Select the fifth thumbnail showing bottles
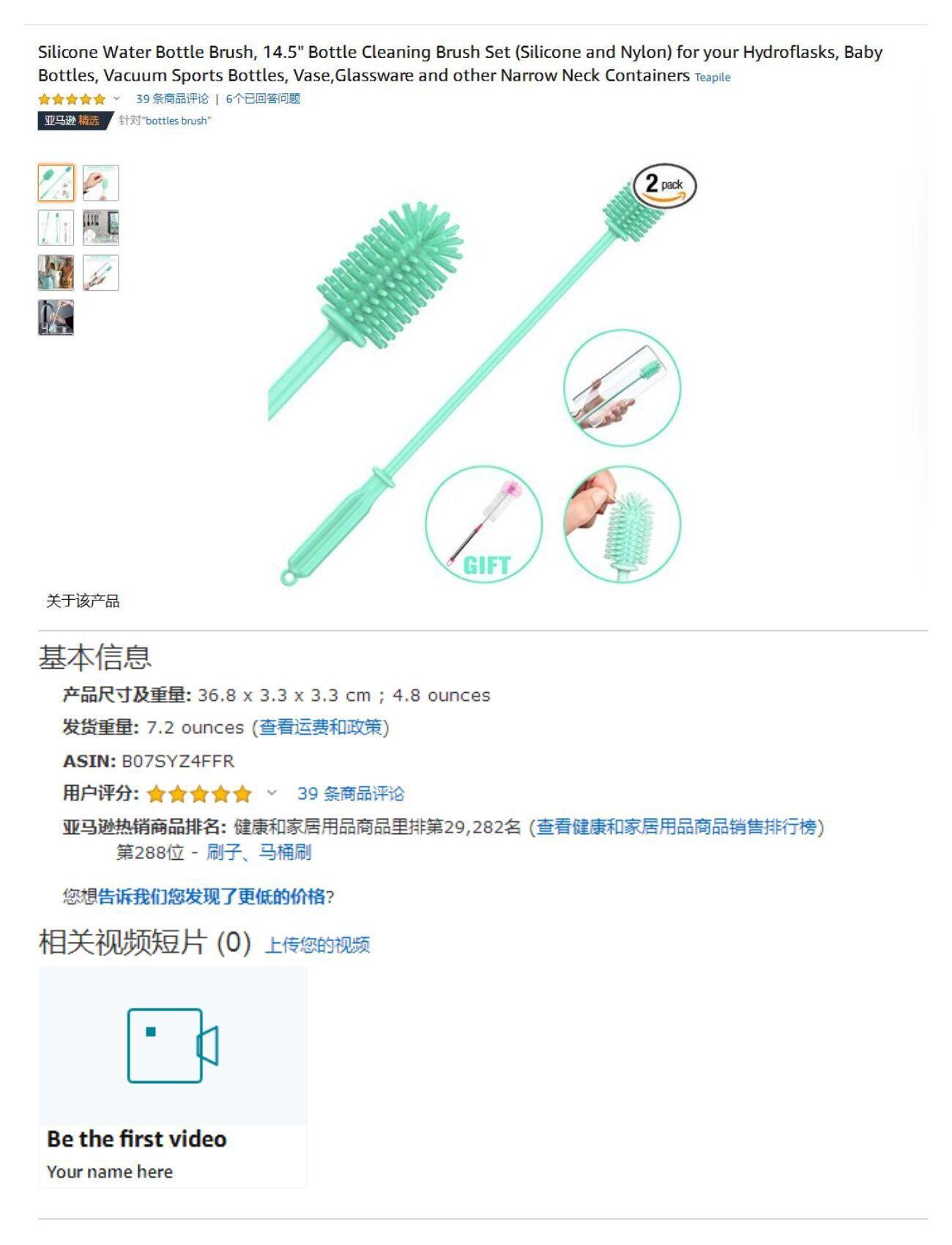Viewport: 952px width, 1245px height. [x=56, y=272]
